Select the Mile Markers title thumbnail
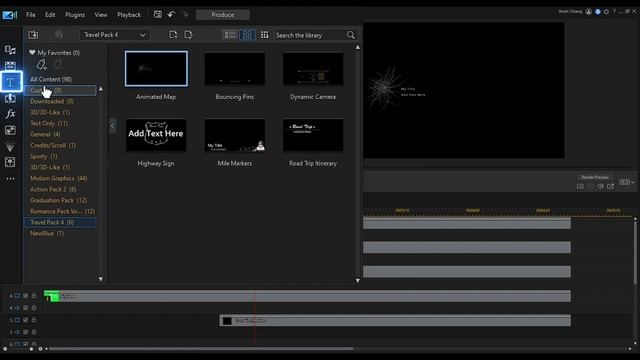The height and width of the screenshot is (360, 640). pyautogui.click(x=235, y=135)
